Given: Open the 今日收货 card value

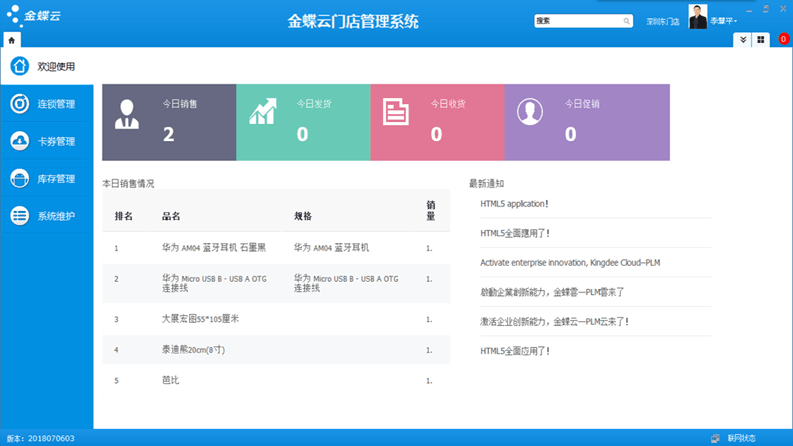Looking at the screenshot, I should coord(436,134).
